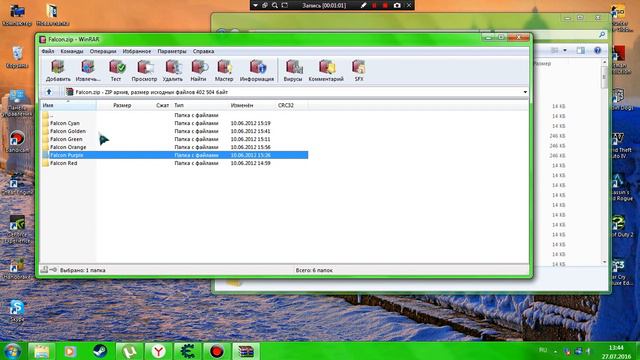Open the Справка menu

[x=203, y=51]
